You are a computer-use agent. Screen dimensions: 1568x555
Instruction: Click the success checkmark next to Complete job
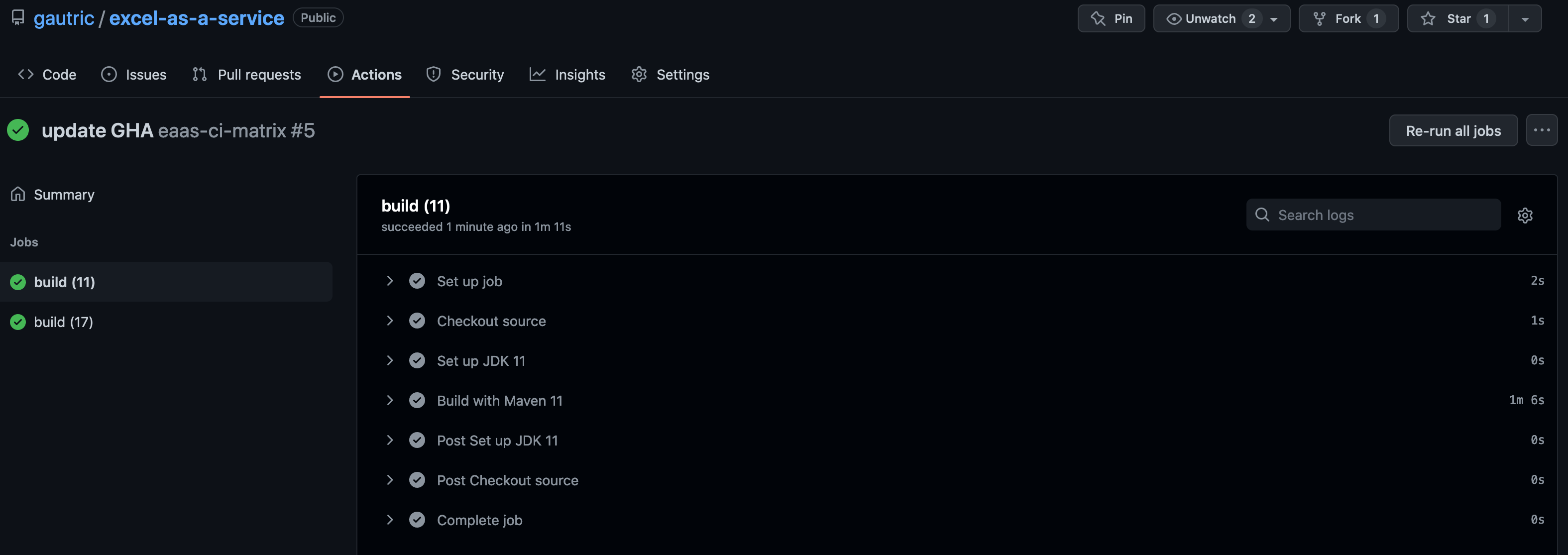click(x=417, y=520)
